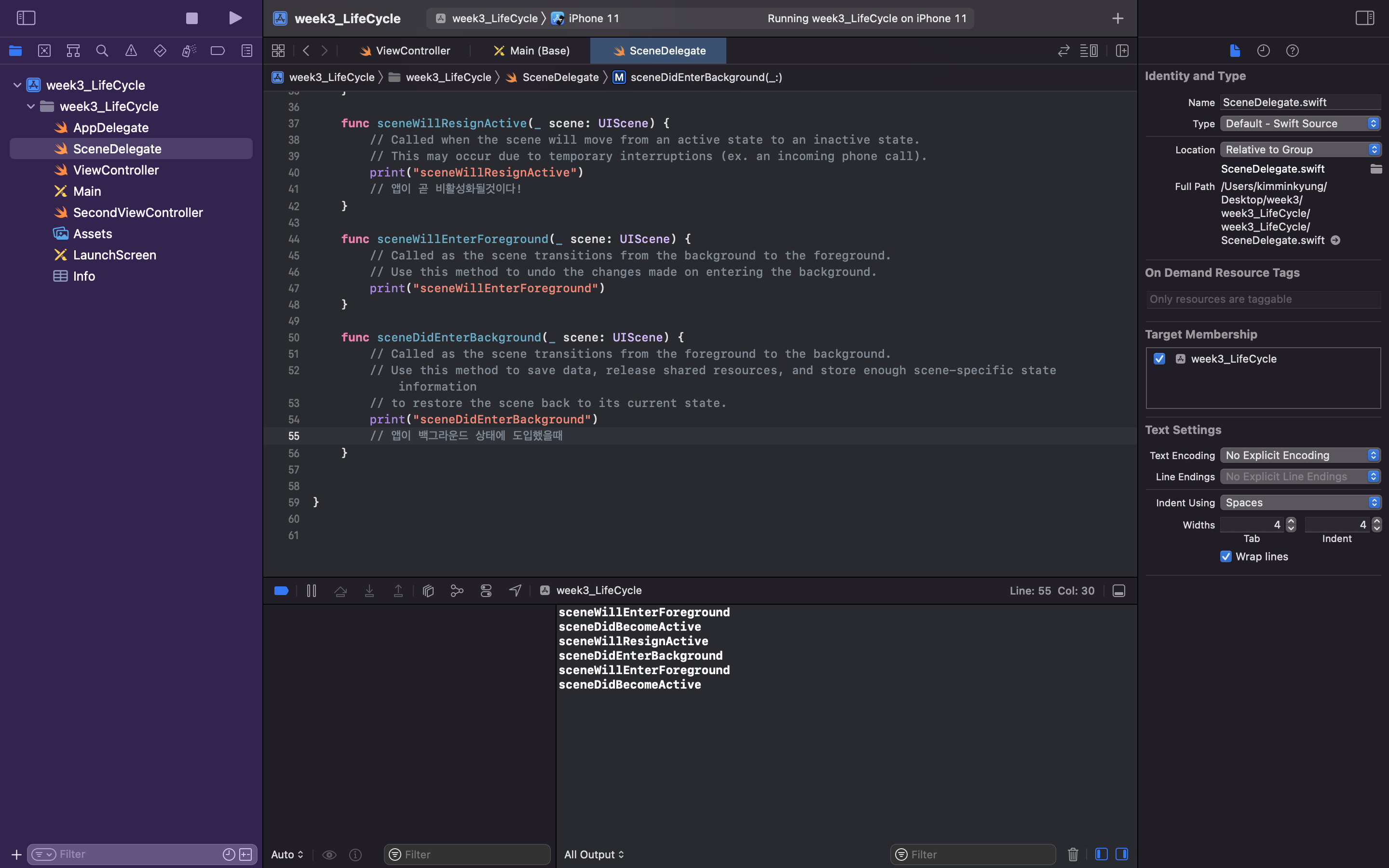Select the SceneDelegate editor tab
Screen dimensions: 1389x868
(x=658, y=51)
